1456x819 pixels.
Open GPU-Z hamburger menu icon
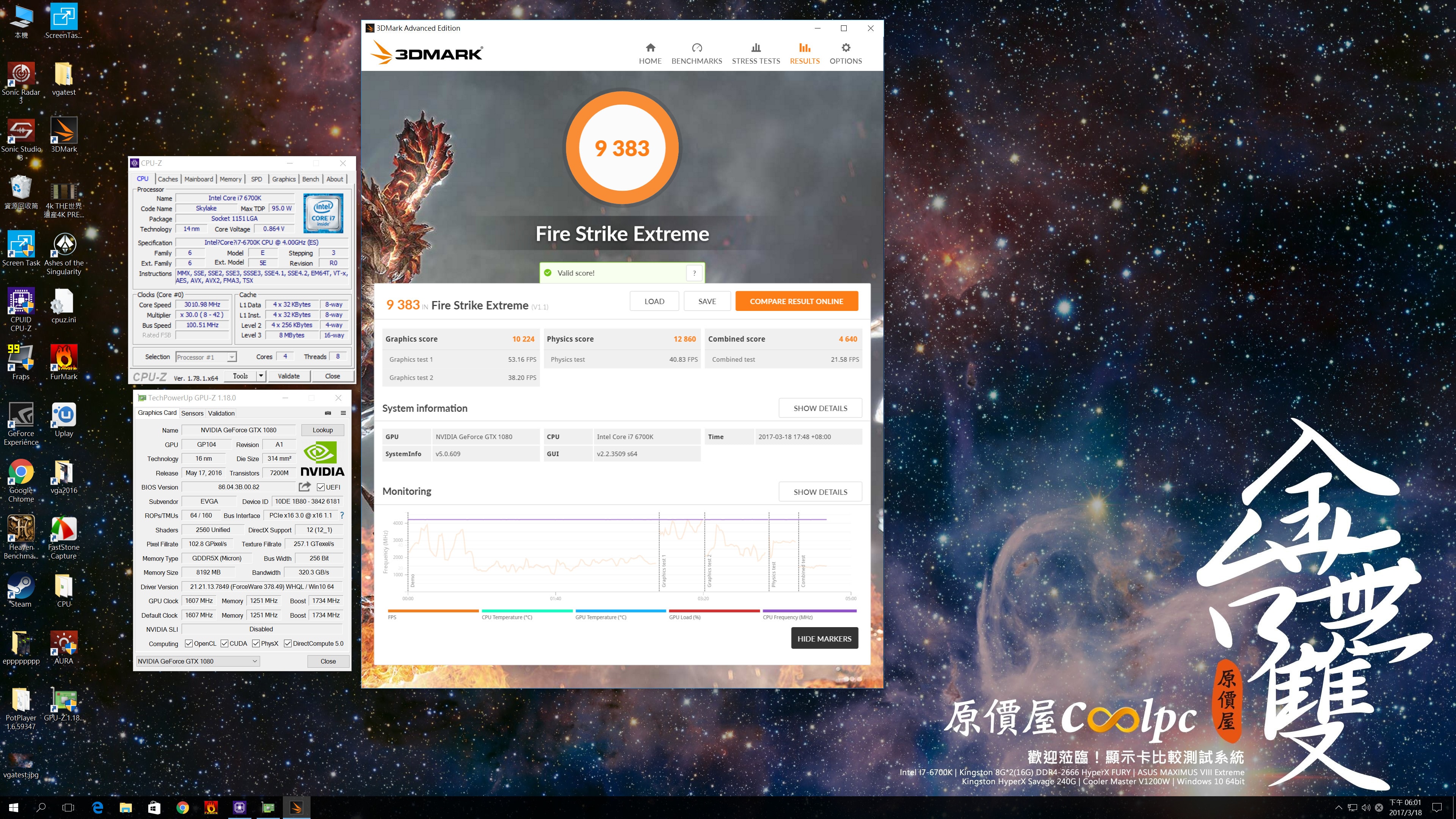pos(343,413)
